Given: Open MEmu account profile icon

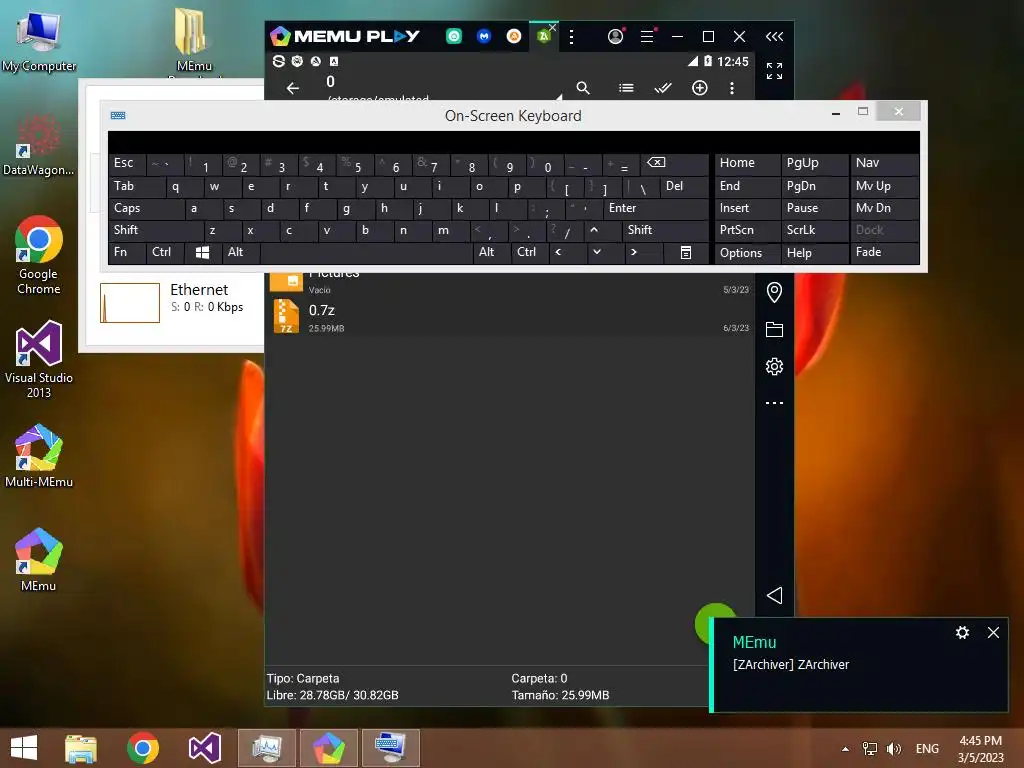Looking at the screenshot, I should (x=615, y=36).
